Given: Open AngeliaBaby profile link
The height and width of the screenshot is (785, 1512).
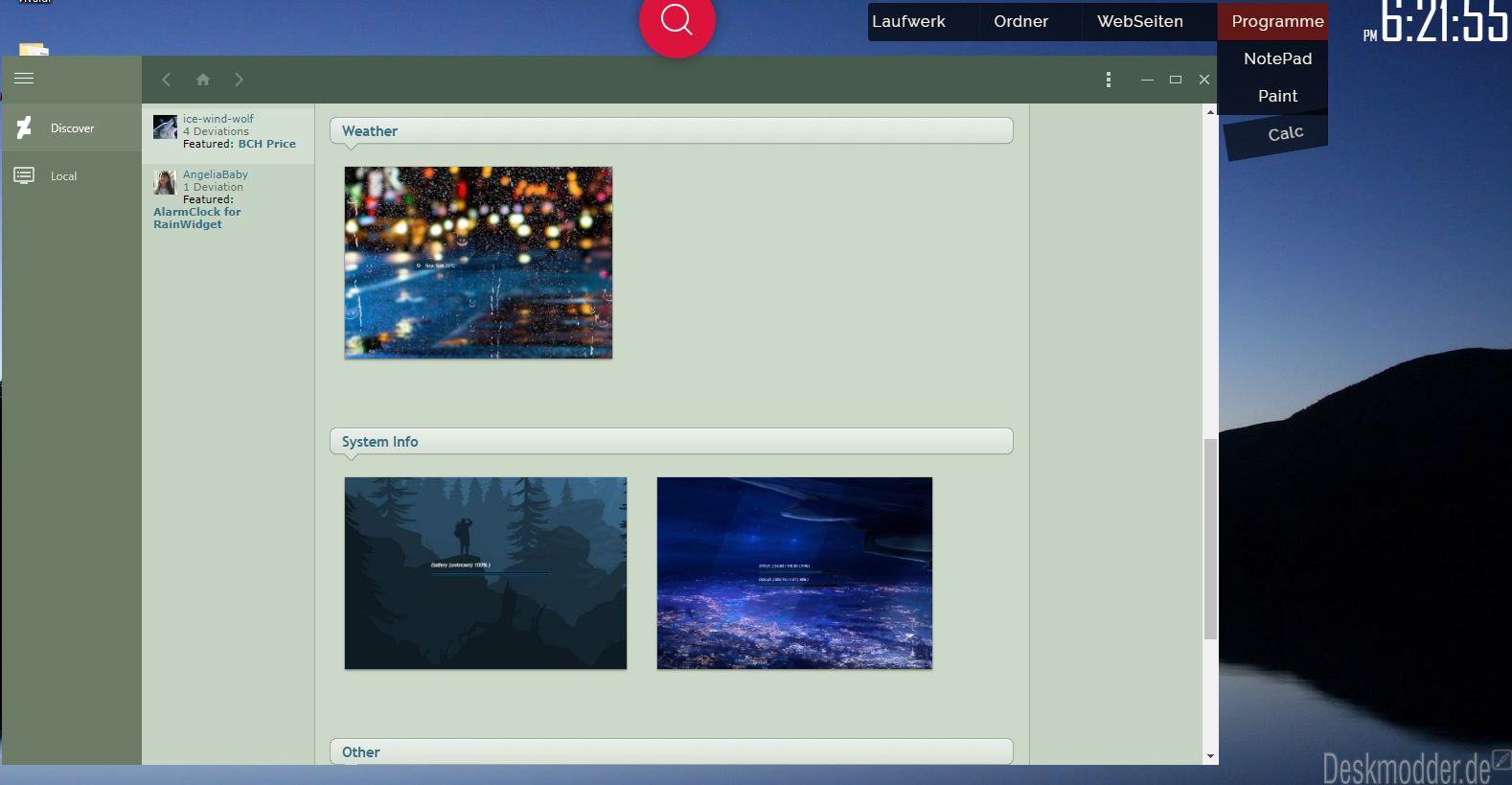Looking at the screenshot, I should pyautogui.click(x=216, y=174).
